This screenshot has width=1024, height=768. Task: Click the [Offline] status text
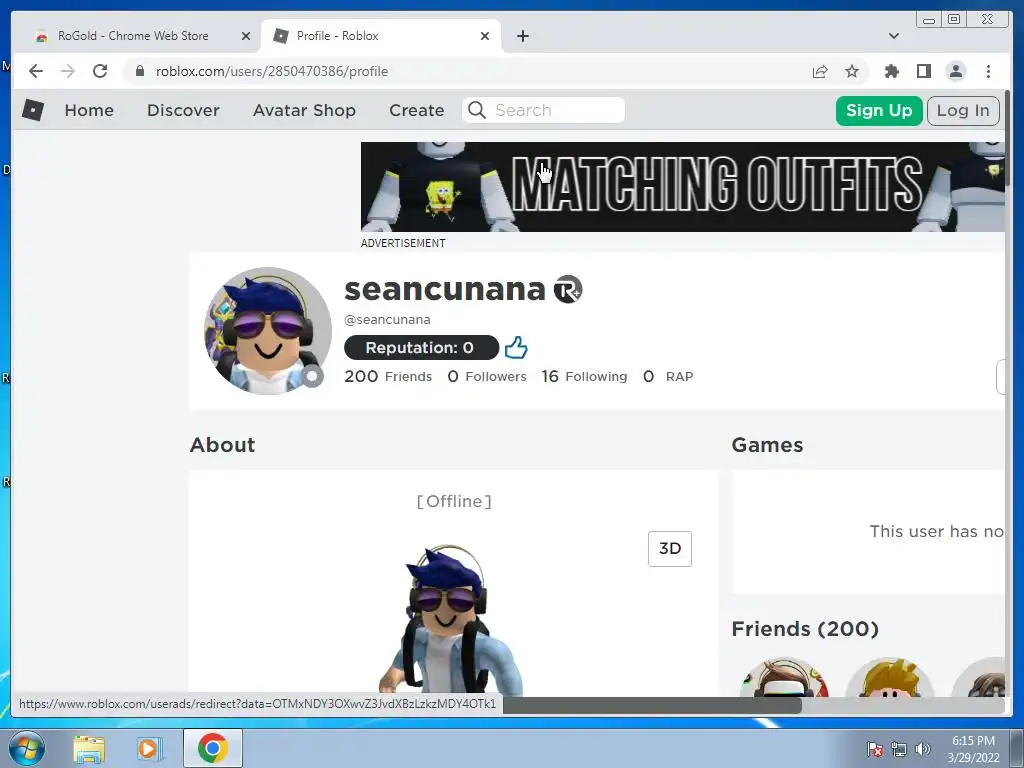click(x=454, y=501)
